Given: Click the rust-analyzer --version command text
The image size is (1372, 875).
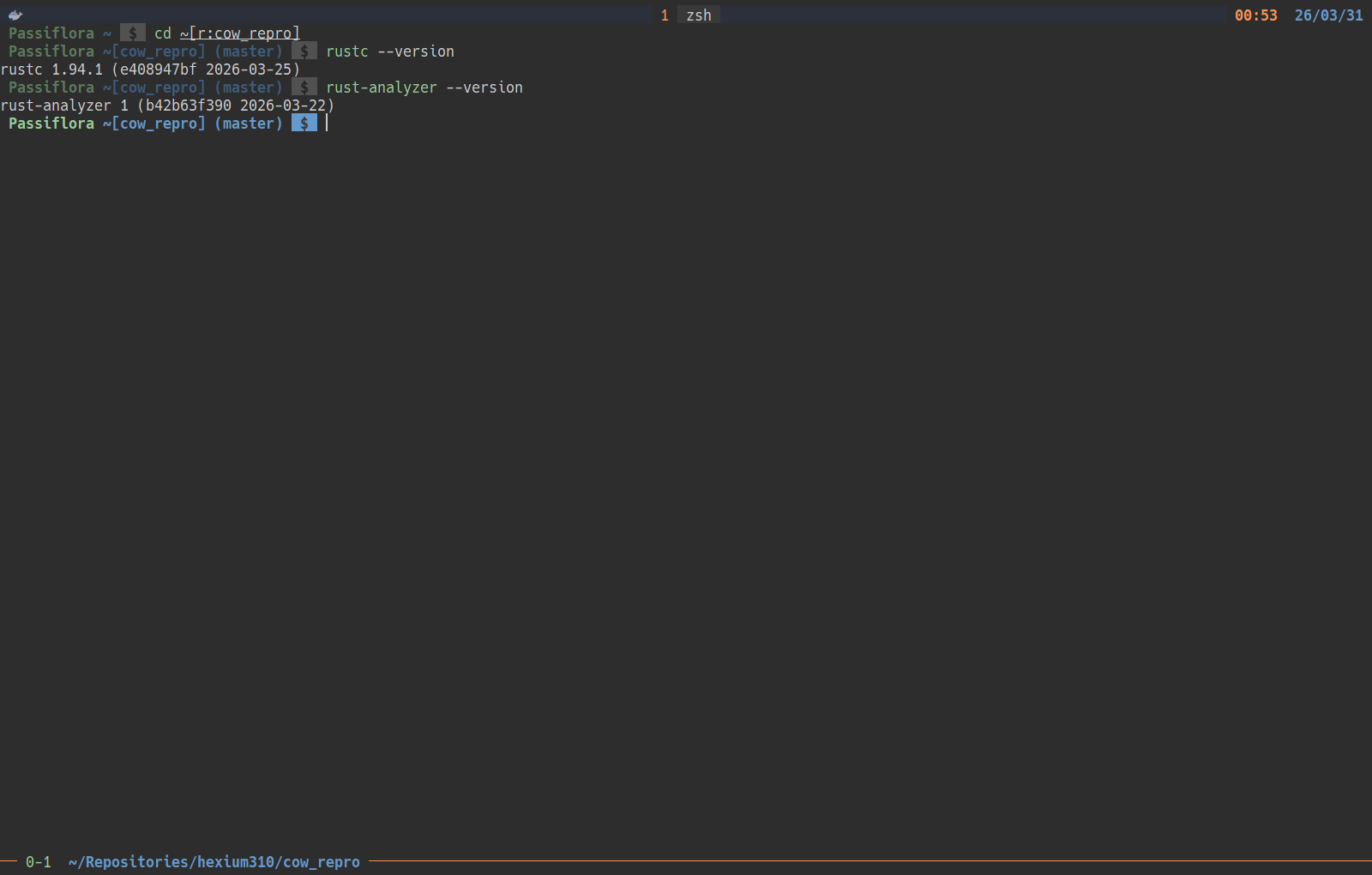Looking at the screenshot, I should click(x=424, y=87).
